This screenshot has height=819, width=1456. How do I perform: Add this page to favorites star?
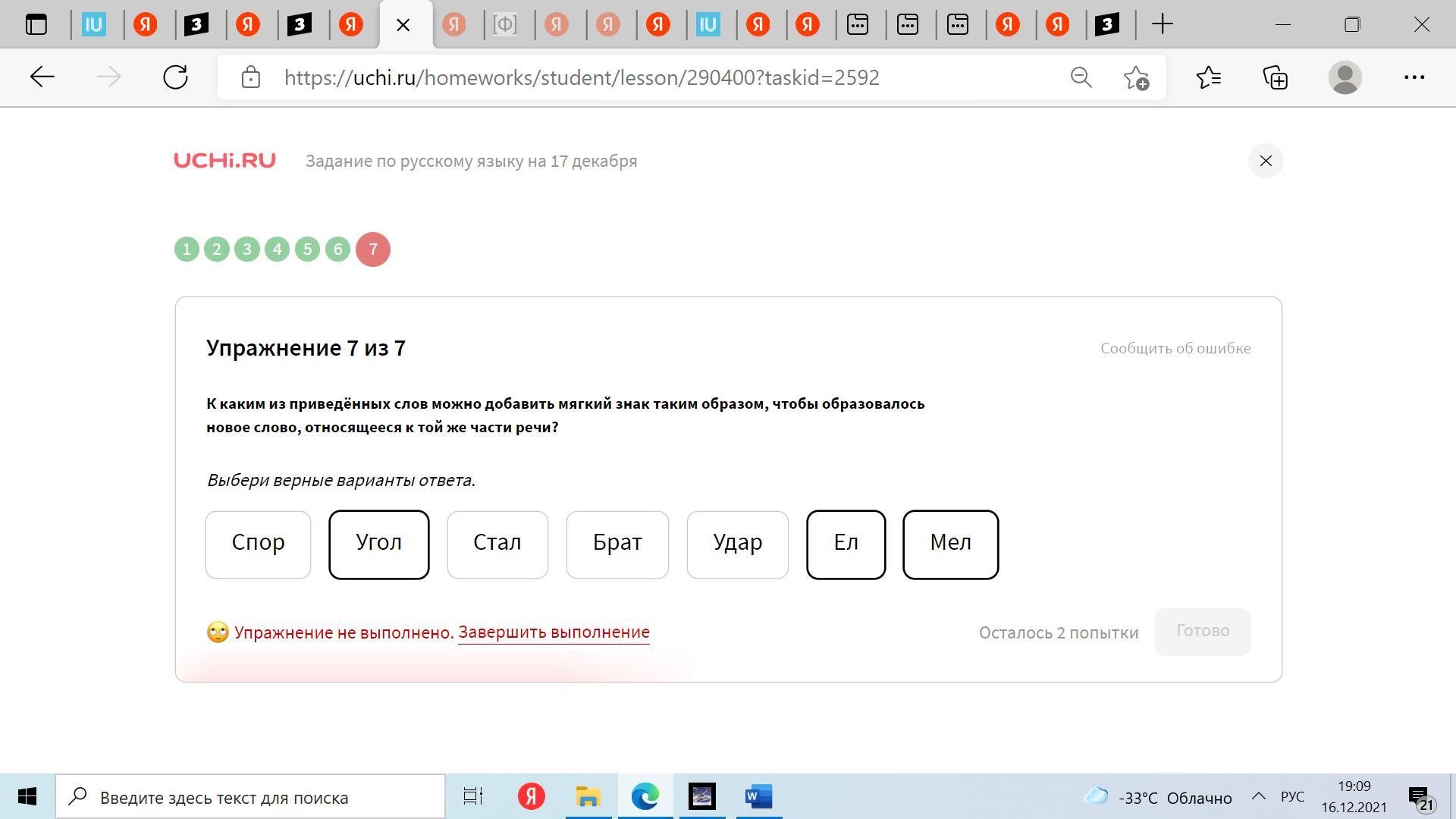[x=1136, y=77]
